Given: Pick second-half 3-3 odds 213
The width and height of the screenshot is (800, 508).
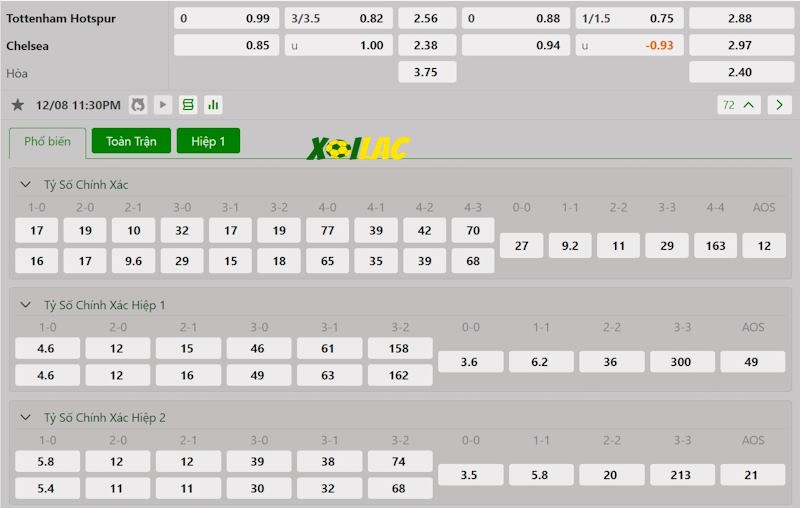Looking at the screenshot, I should click(x=682, y=475).
